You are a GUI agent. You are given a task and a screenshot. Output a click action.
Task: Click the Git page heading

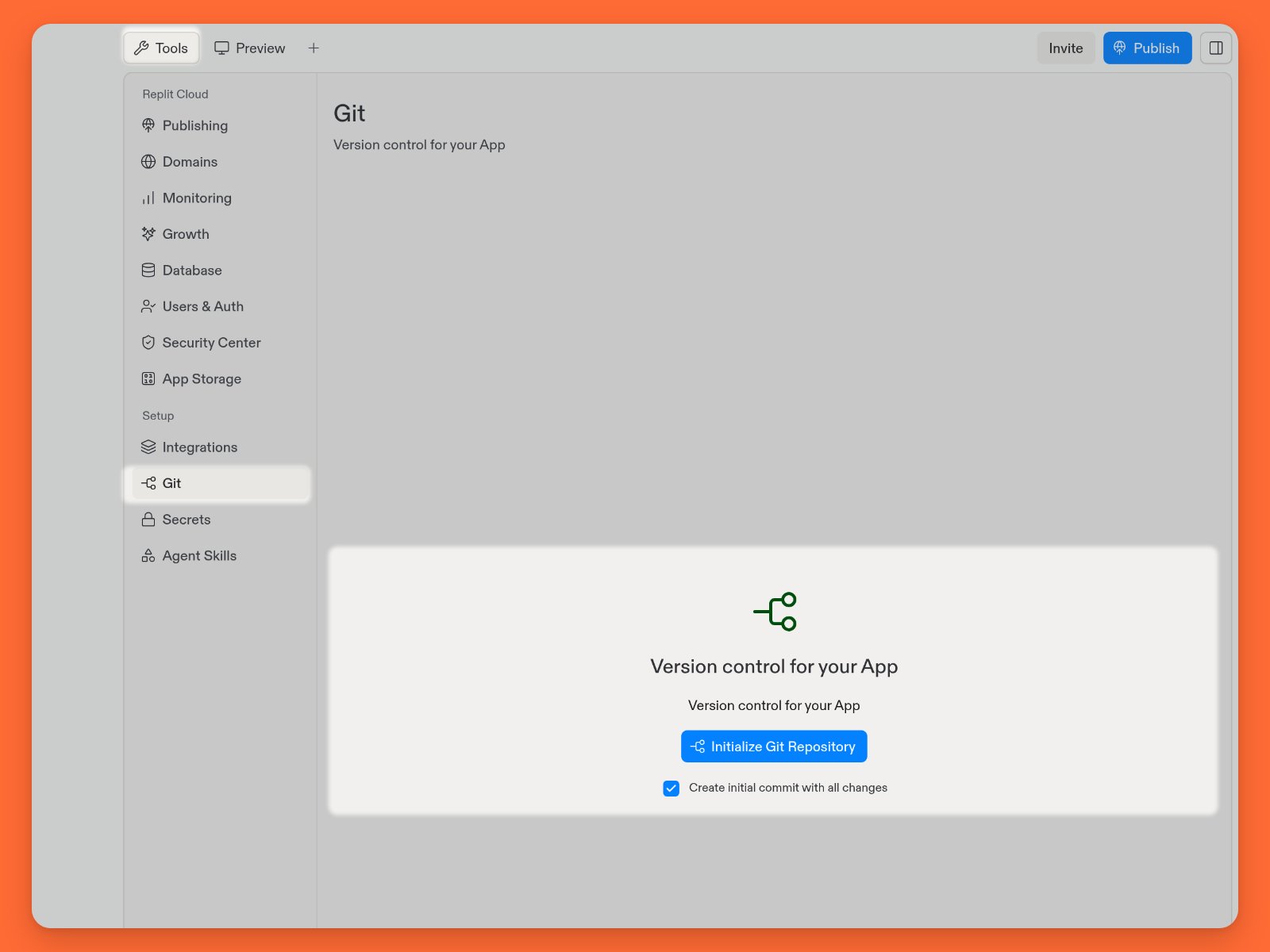[x=349, y=113]
